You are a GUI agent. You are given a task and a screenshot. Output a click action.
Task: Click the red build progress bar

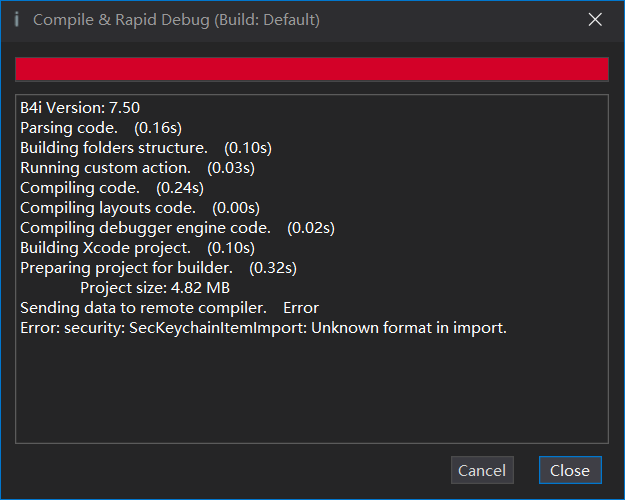point(311,68)
